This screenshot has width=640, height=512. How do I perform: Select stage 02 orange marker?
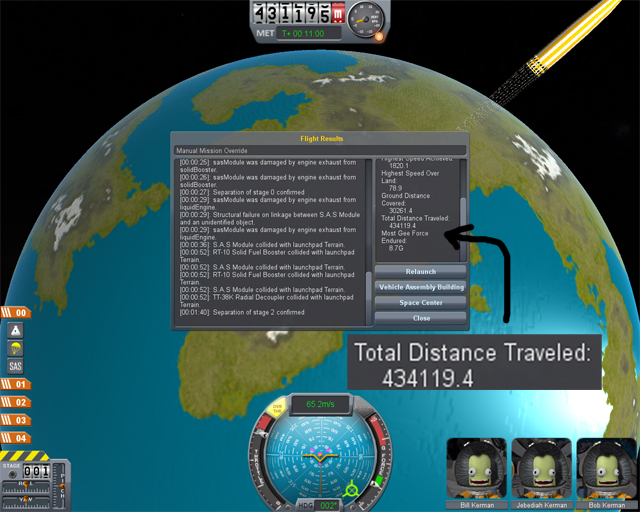tap(18, 402)
